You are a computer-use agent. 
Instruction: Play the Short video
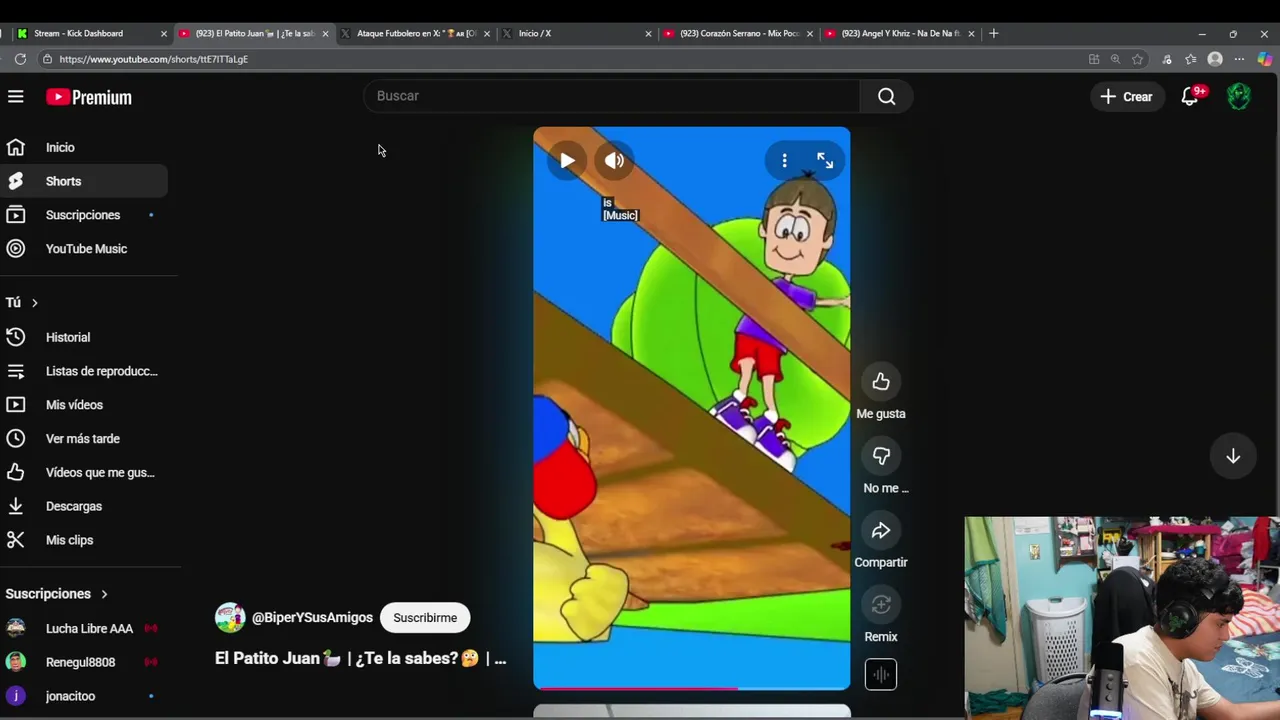click(x=567, y=160)
